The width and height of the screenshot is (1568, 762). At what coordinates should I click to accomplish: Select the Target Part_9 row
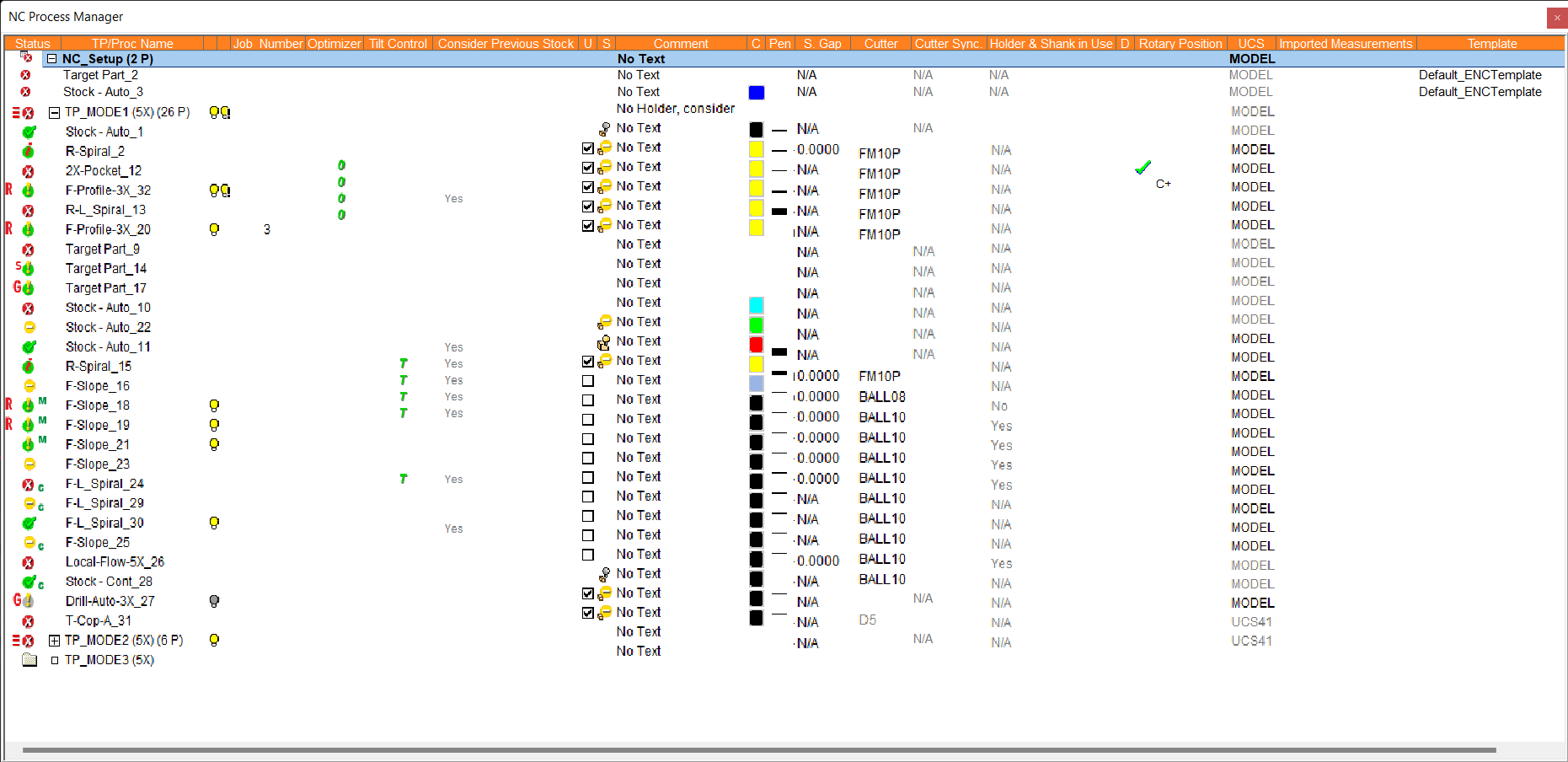point(103,249)
